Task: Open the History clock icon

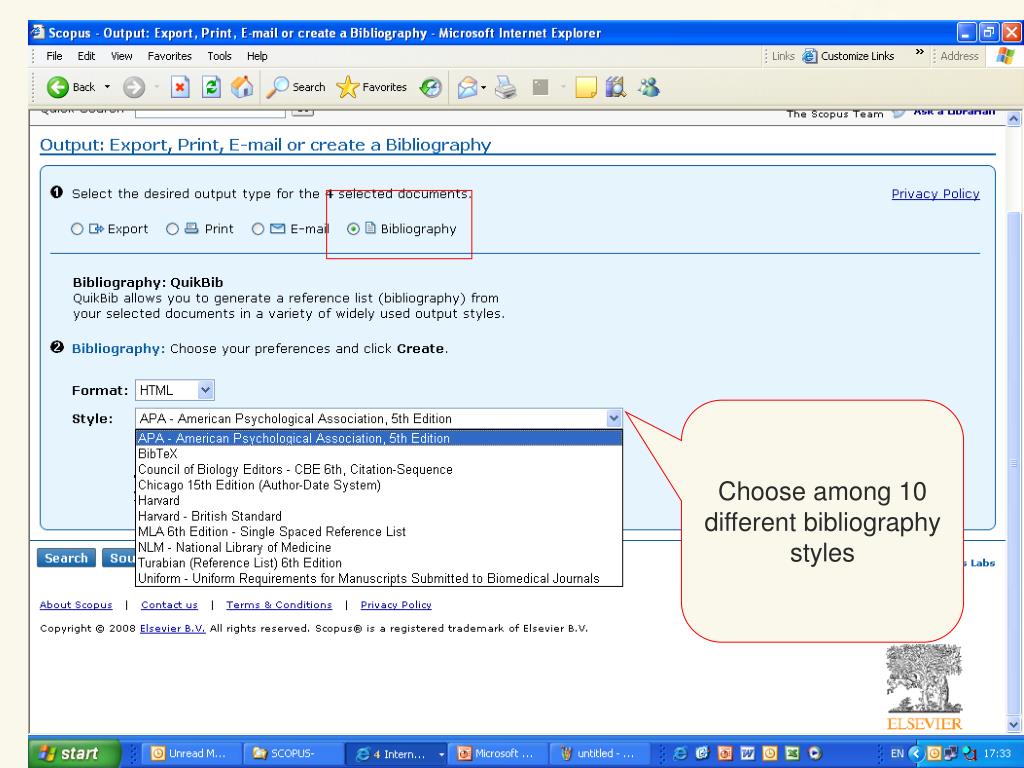Action: pyautogui.click(x=430, y=87)
